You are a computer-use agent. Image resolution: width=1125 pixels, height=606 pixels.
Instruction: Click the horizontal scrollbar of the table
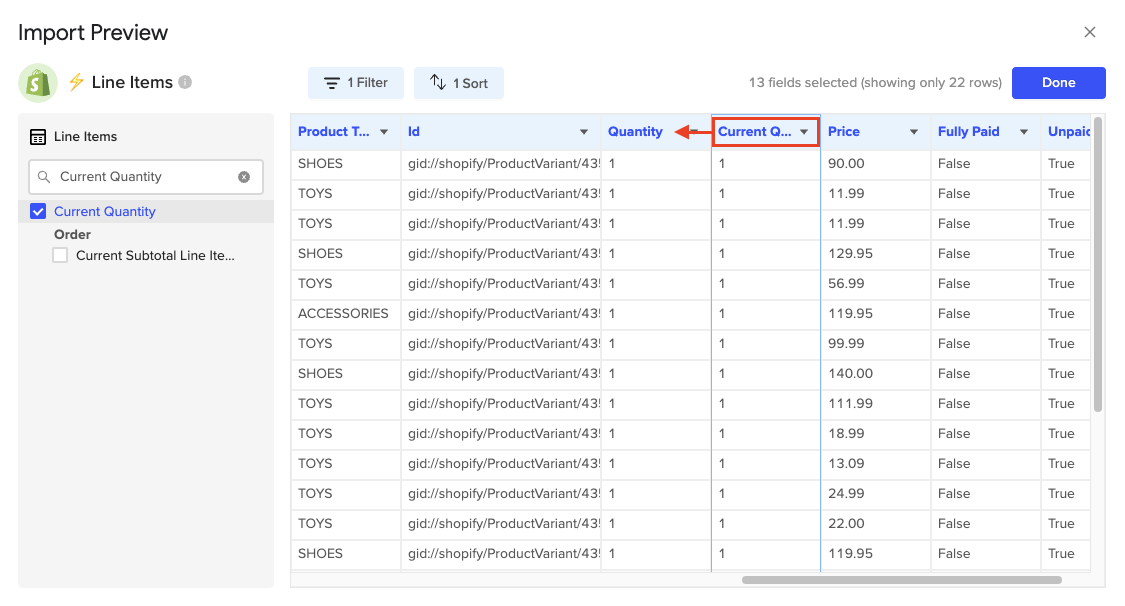tap(901, 579)
